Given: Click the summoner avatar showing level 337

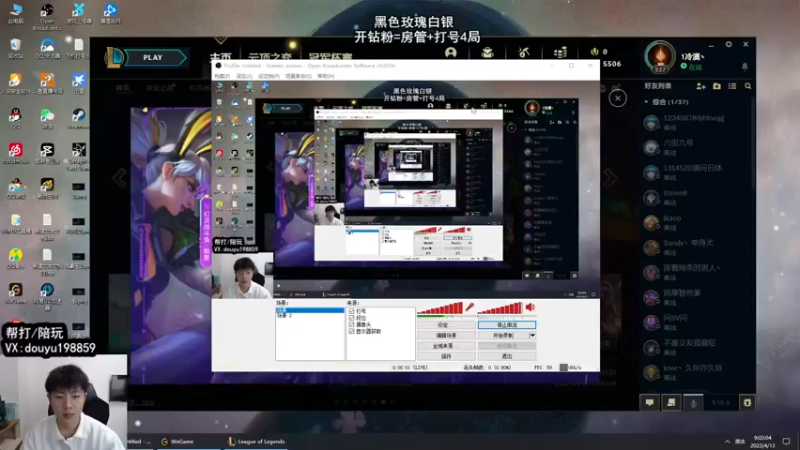Looking at the screenshot, I should click(x=660, y=56).
